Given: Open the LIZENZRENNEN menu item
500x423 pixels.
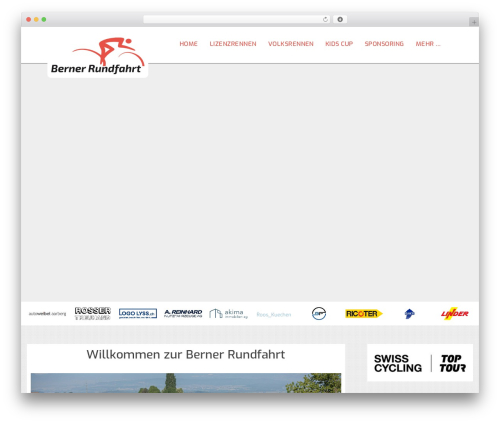Looking at the screenshot, I should click(233, 44).
